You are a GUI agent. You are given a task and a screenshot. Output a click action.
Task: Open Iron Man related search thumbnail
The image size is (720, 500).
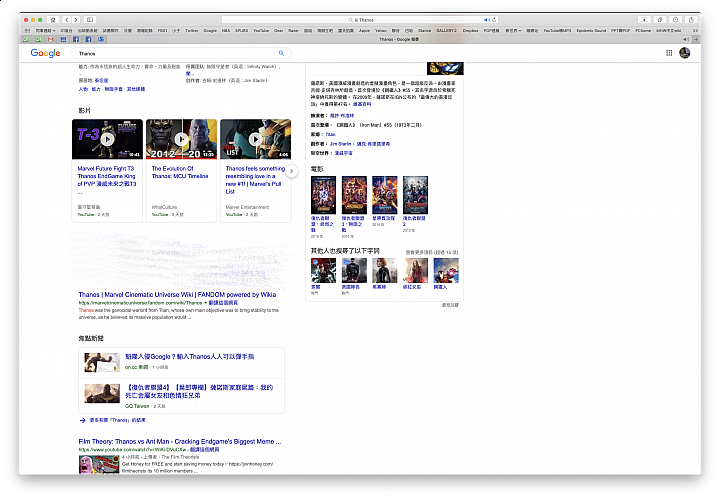(x=446, y=270)
